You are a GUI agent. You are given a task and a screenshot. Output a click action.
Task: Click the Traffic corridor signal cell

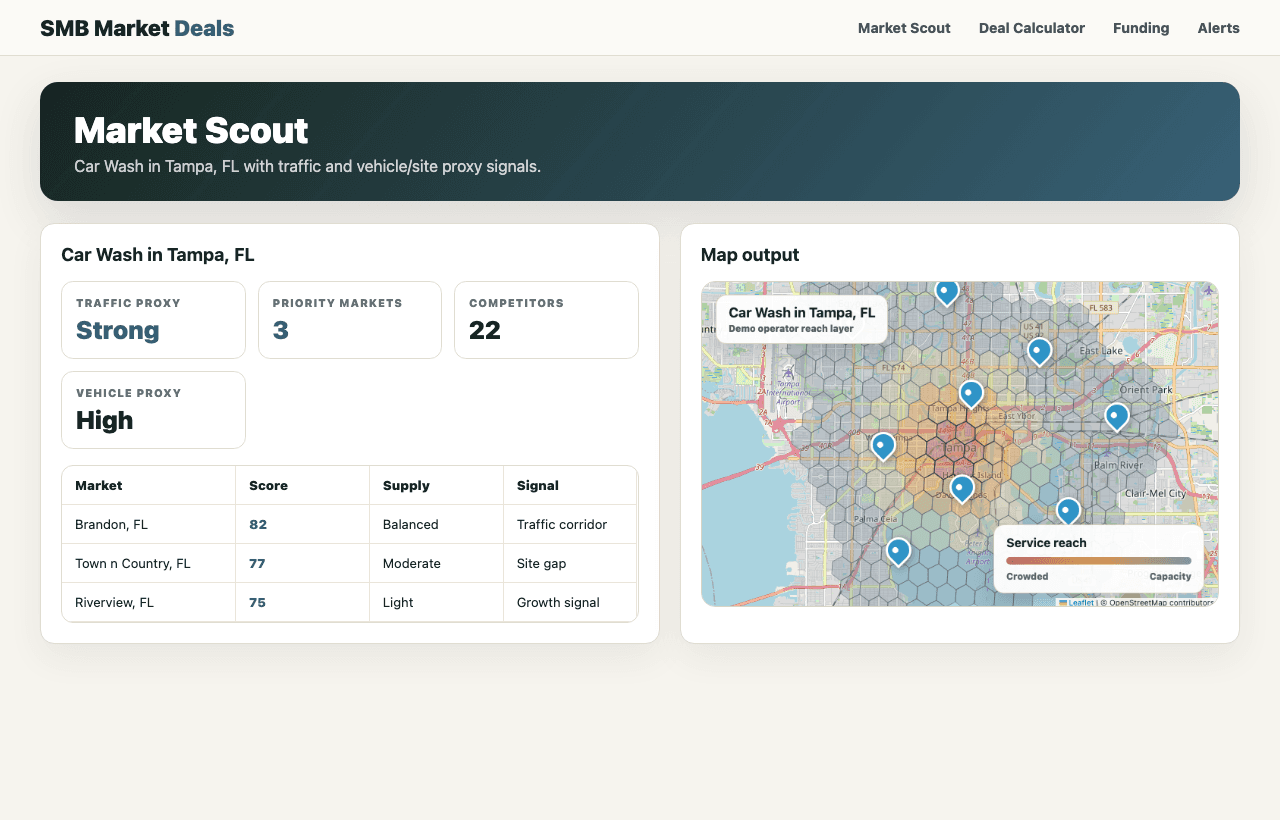570,524
